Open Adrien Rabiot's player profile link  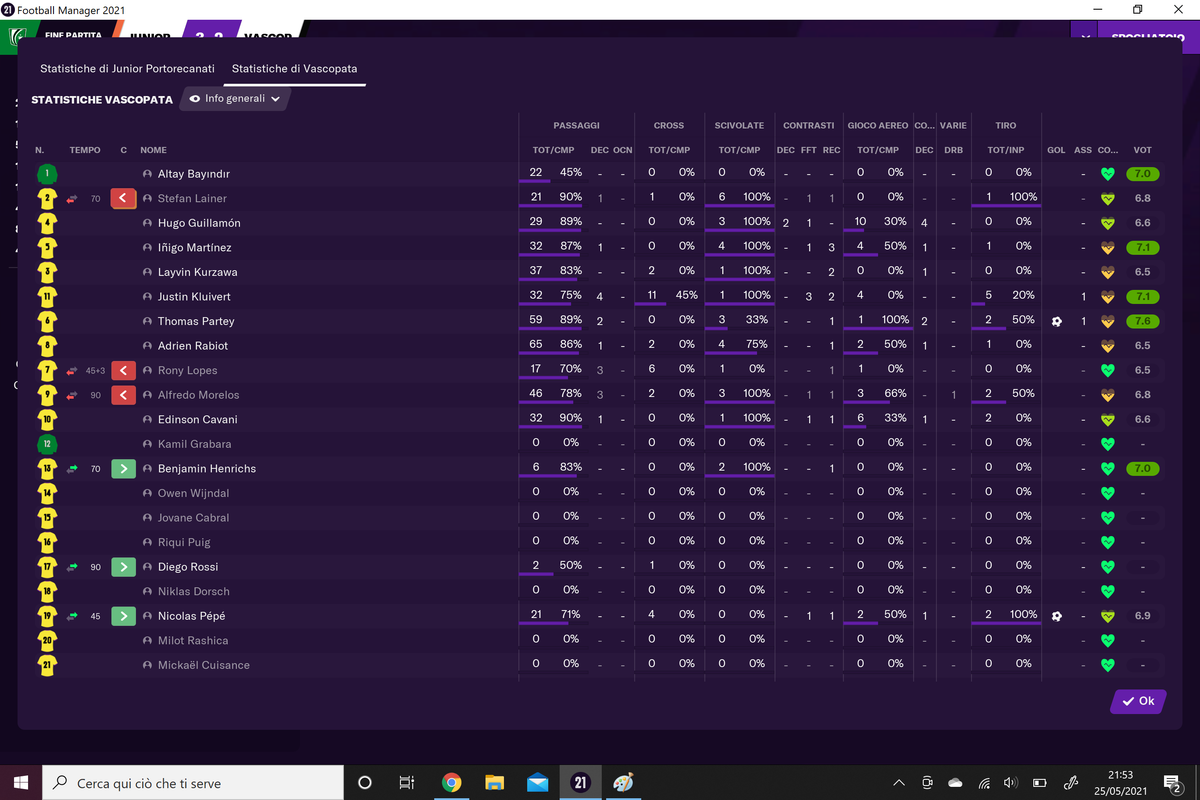pyautogui.click(x=192, y=346)
